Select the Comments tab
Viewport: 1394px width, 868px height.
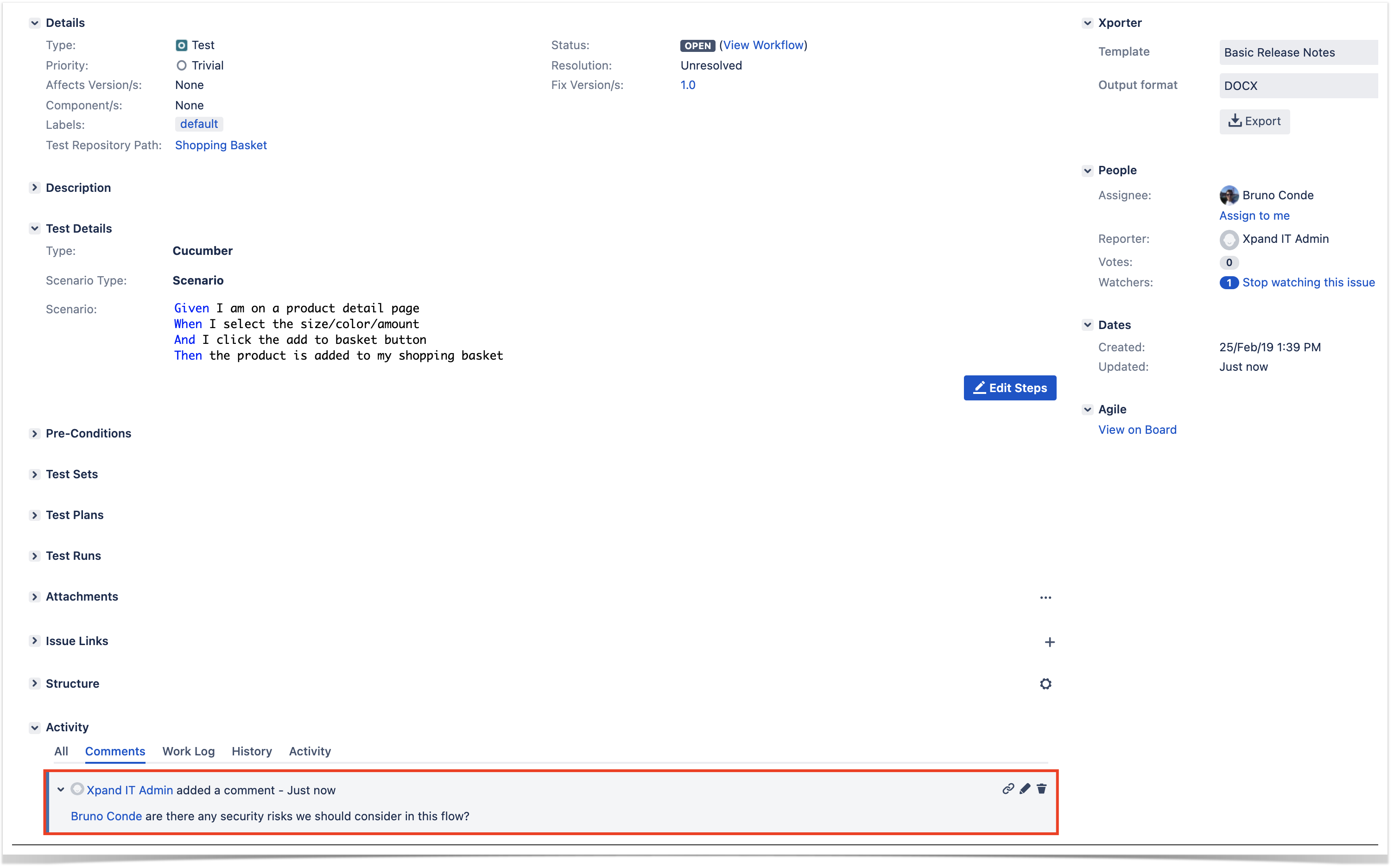tap(115, 752)
